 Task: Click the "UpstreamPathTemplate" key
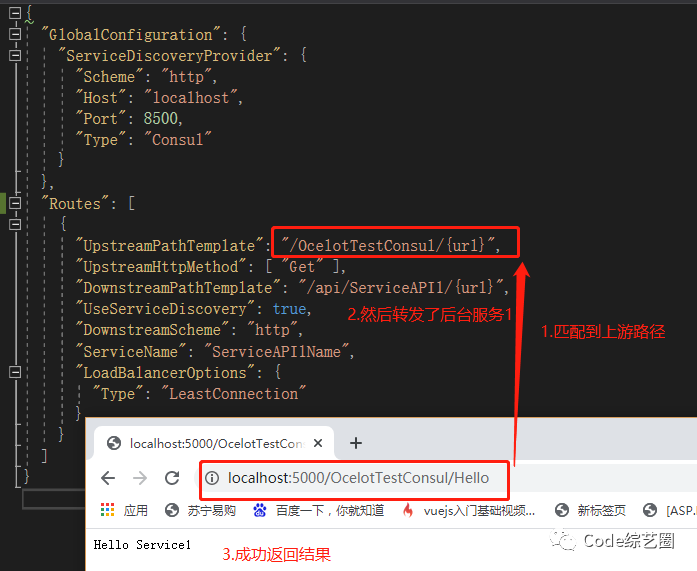(171, 246)
